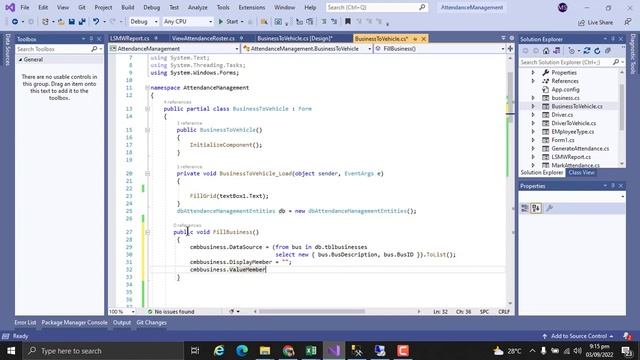Expand the References node
The image size is (640, 360).
pos(533,81)
